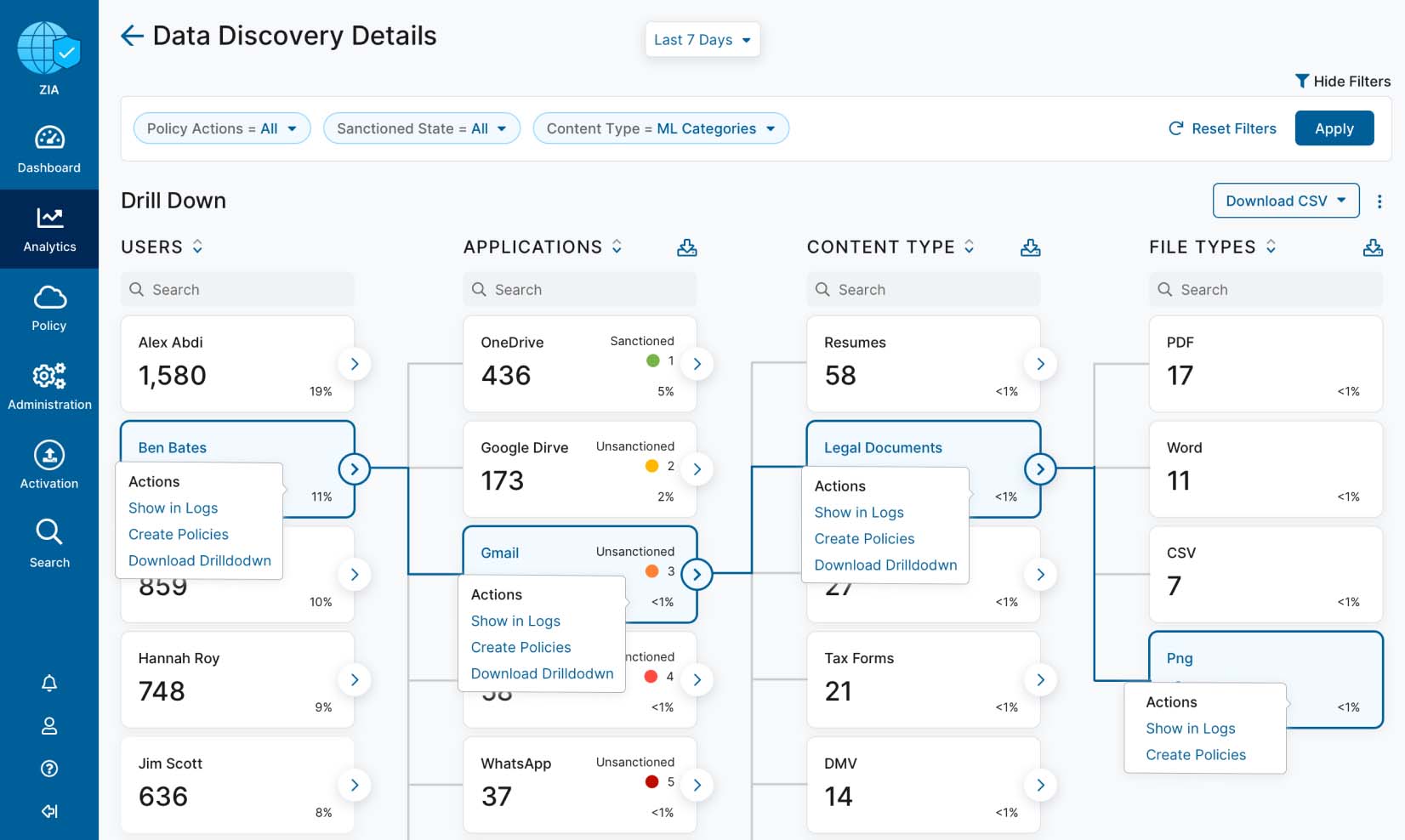Click the Applications search field
The height and width of the screenshot is (840, 1405).
580,290
